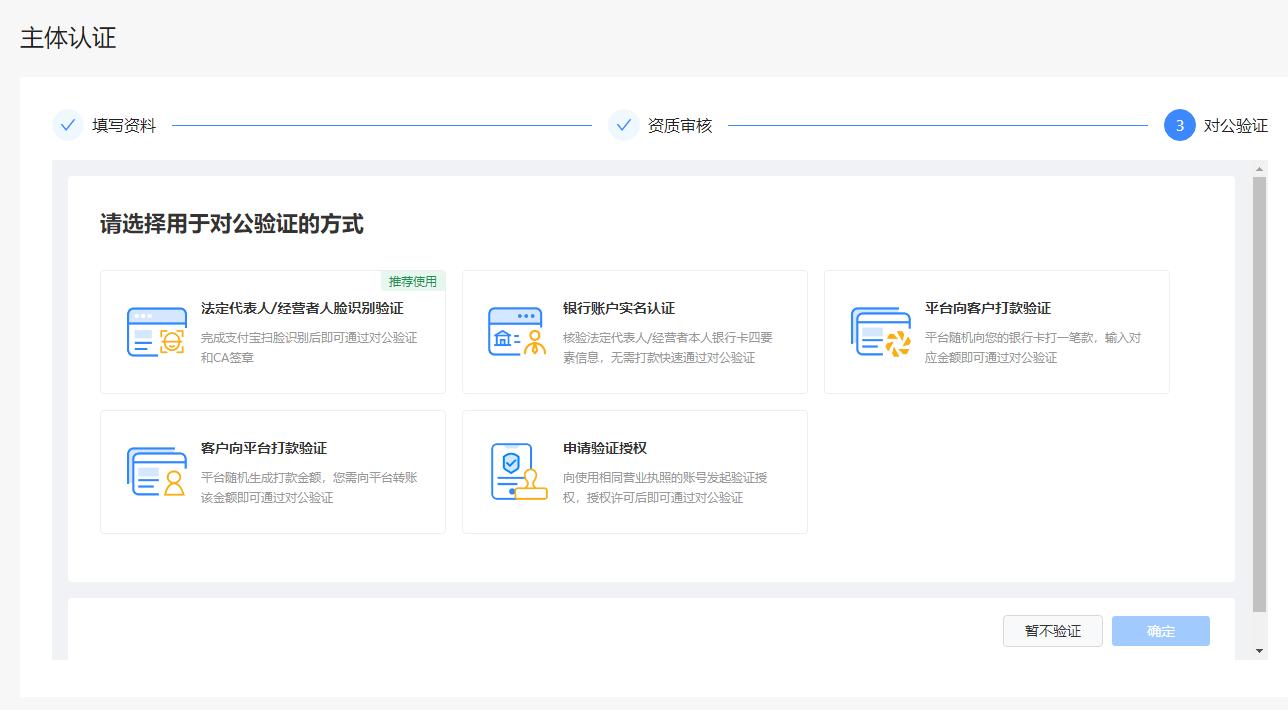Open the 对公验证 step label
The width and height of the screenshot is (1288, 710).
(x=1236, y=126)
